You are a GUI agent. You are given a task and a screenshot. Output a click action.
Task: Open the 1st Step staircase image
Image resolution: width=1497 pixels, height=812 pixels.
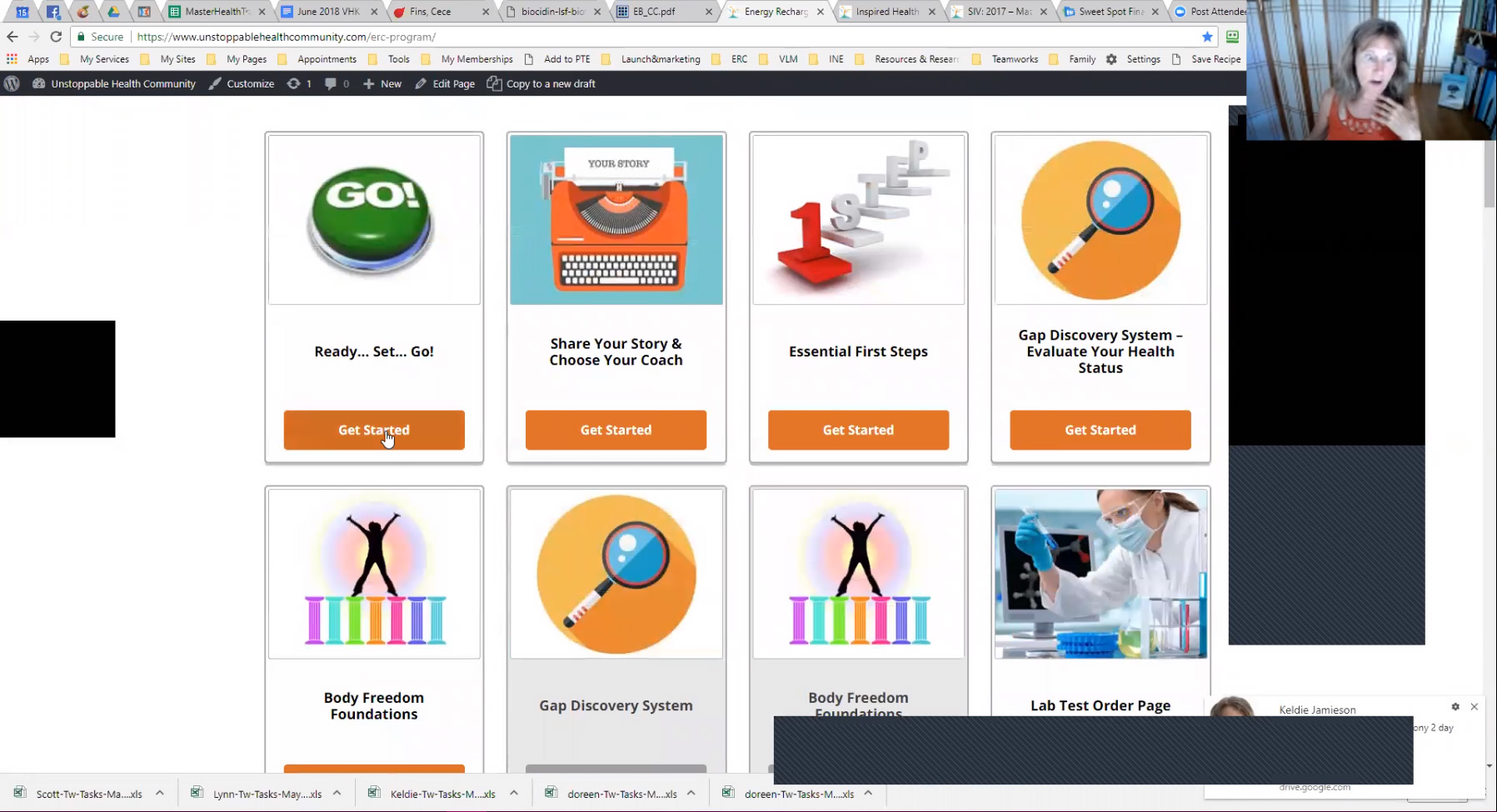click(858, 220)
